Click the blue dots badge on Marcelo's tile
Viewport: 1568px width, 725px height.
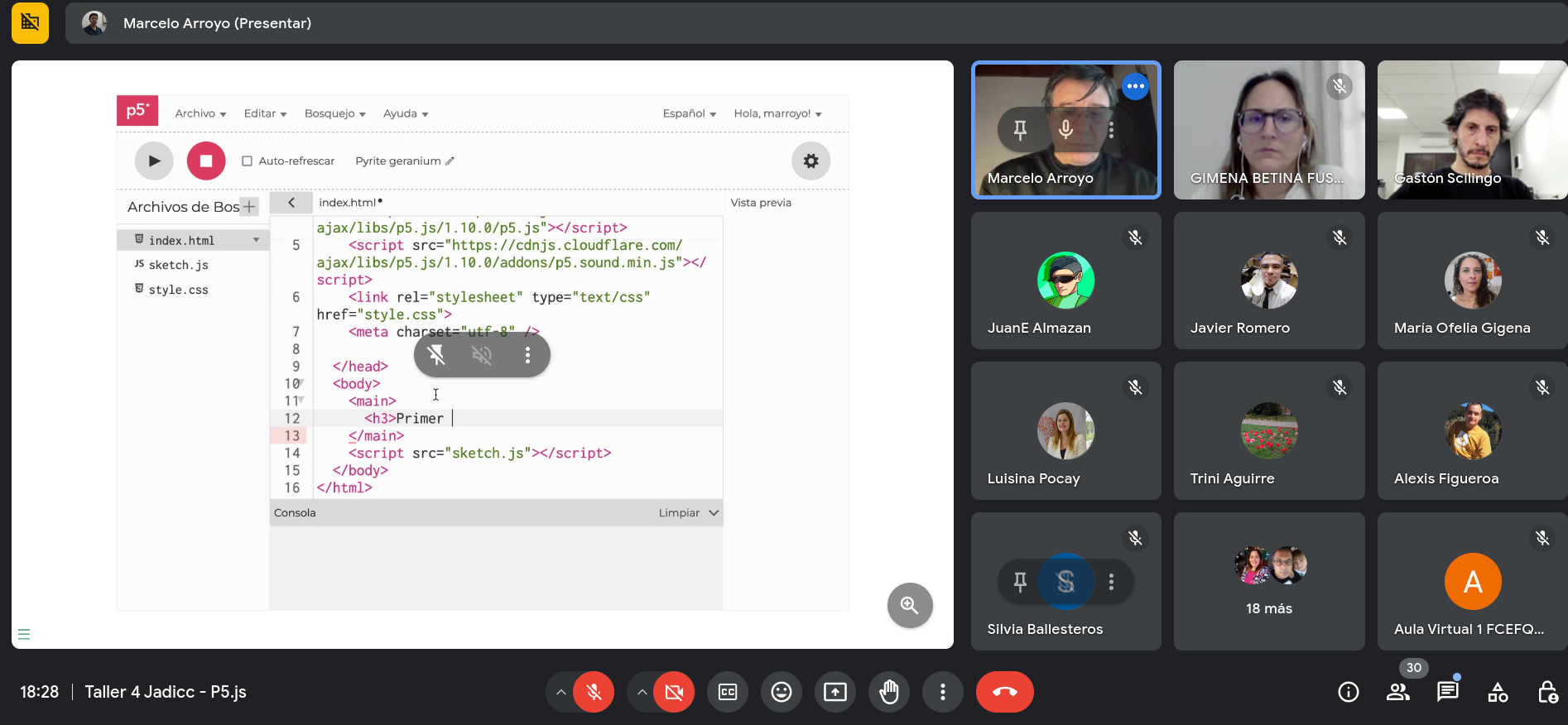[x=1135, y=86]
